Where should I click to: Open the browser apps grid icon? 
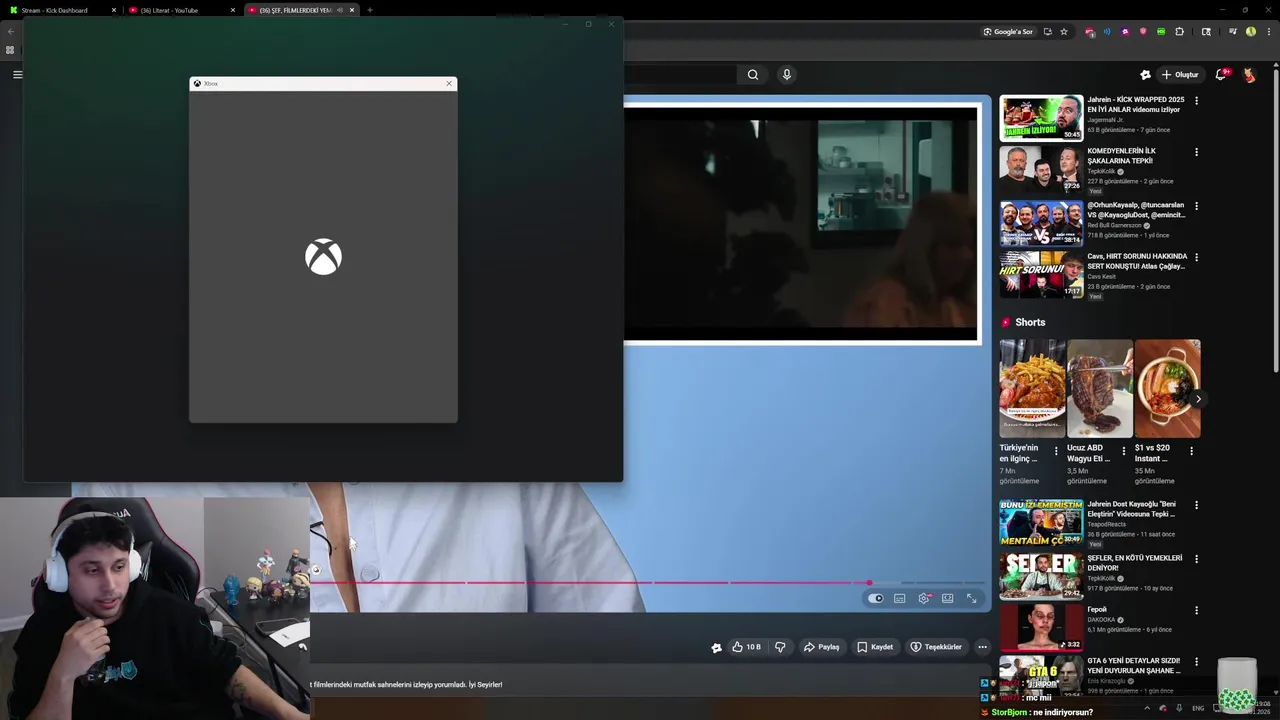point(10,50)
